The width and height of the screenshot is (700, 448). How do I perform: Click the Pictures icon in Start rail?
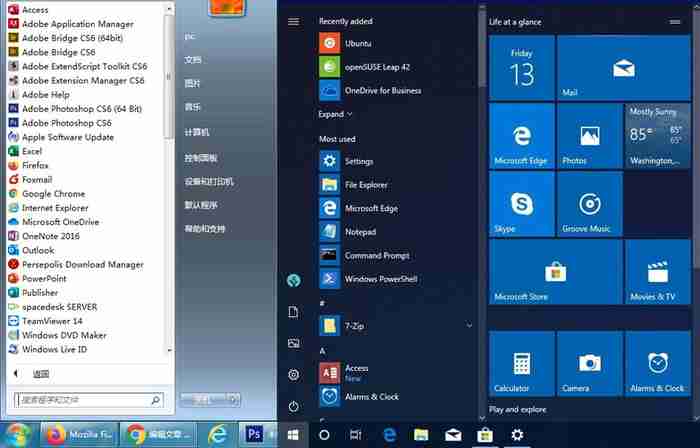pos(293,343)
